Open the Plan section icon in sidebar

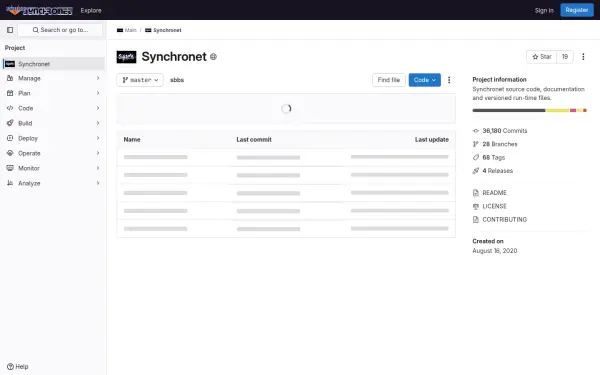pyautogui.click(x=10, y=93)
